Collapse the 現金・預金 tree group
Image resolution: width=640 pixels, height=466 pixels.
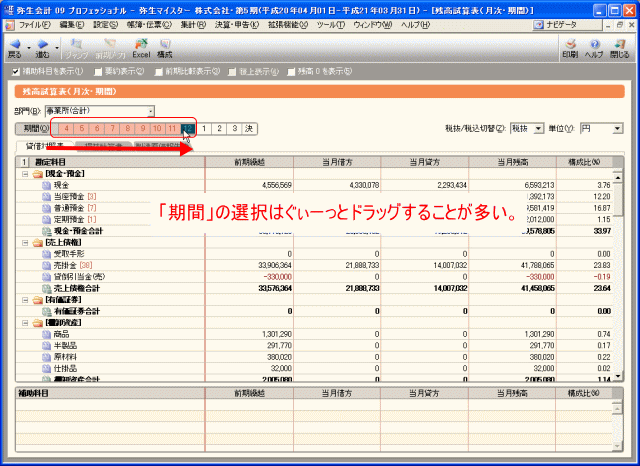tap(24, 173)
